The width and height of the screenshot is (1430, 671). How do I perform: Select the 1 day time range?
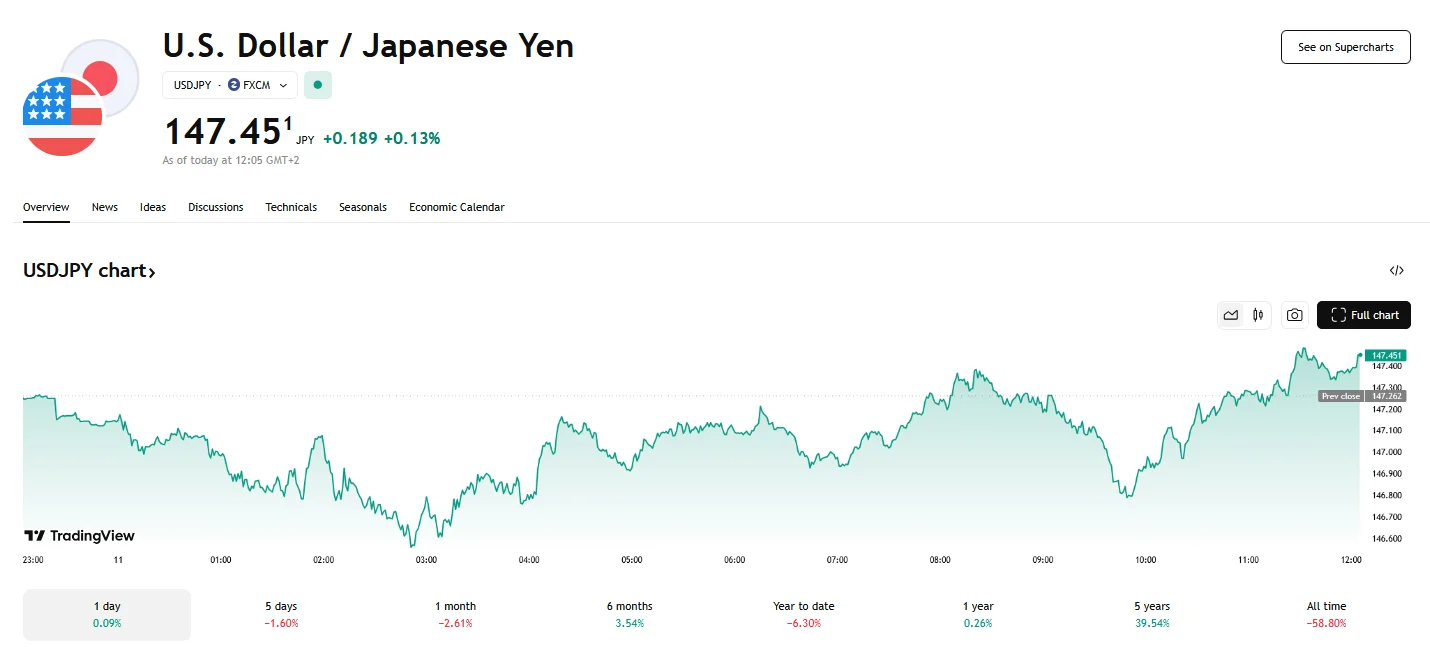click(107, 614)
